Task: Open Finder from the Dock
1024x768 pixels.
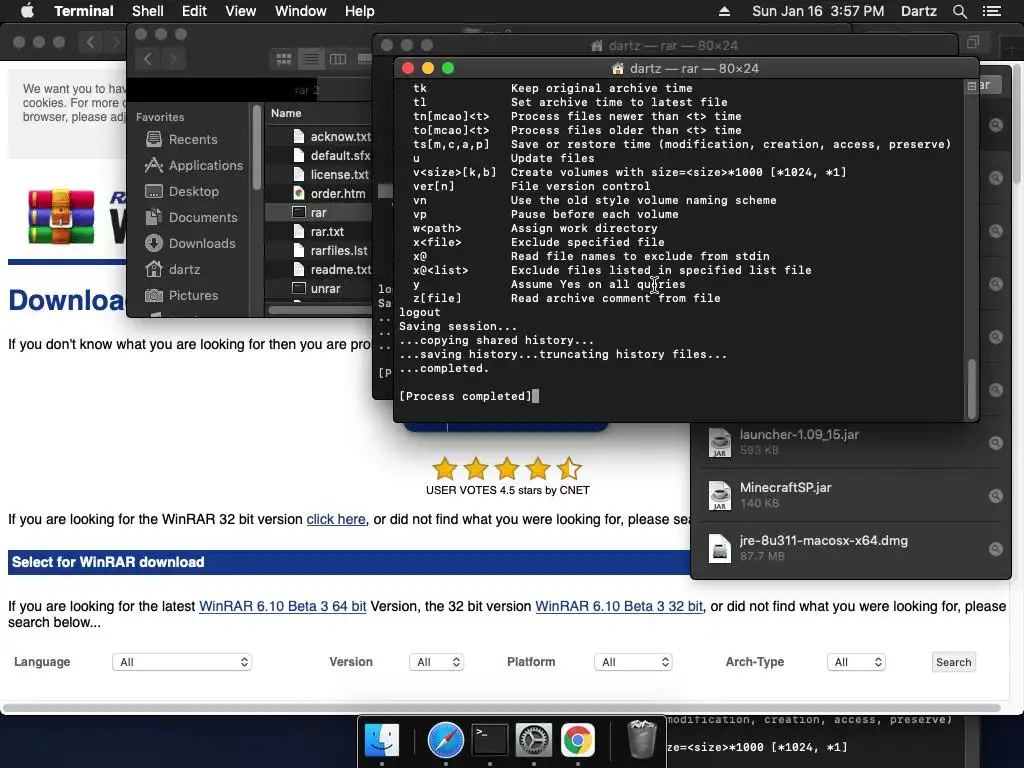Action: tap(381, 740)
